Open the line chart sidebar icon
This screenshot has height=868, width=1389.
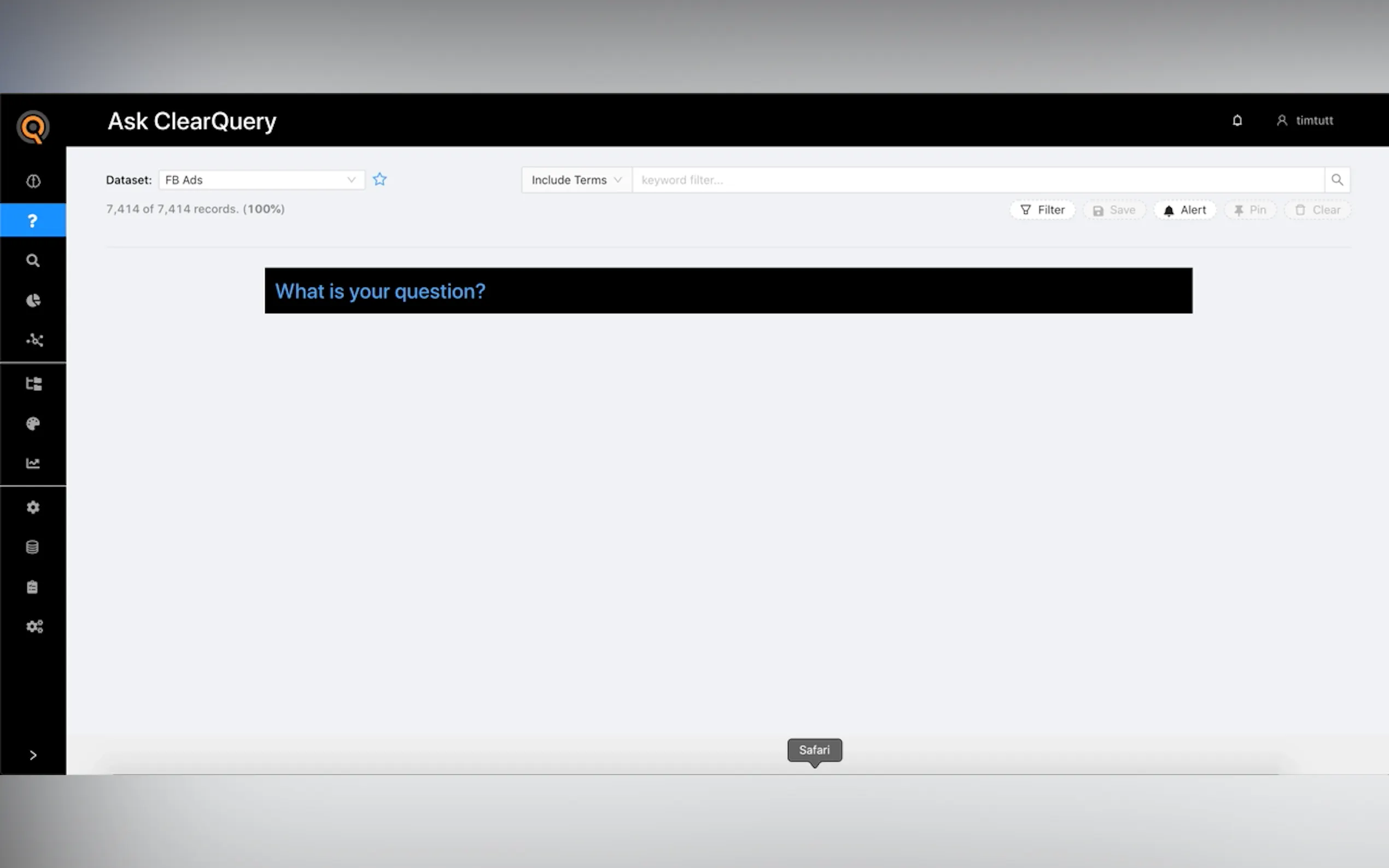coord(33,464)
